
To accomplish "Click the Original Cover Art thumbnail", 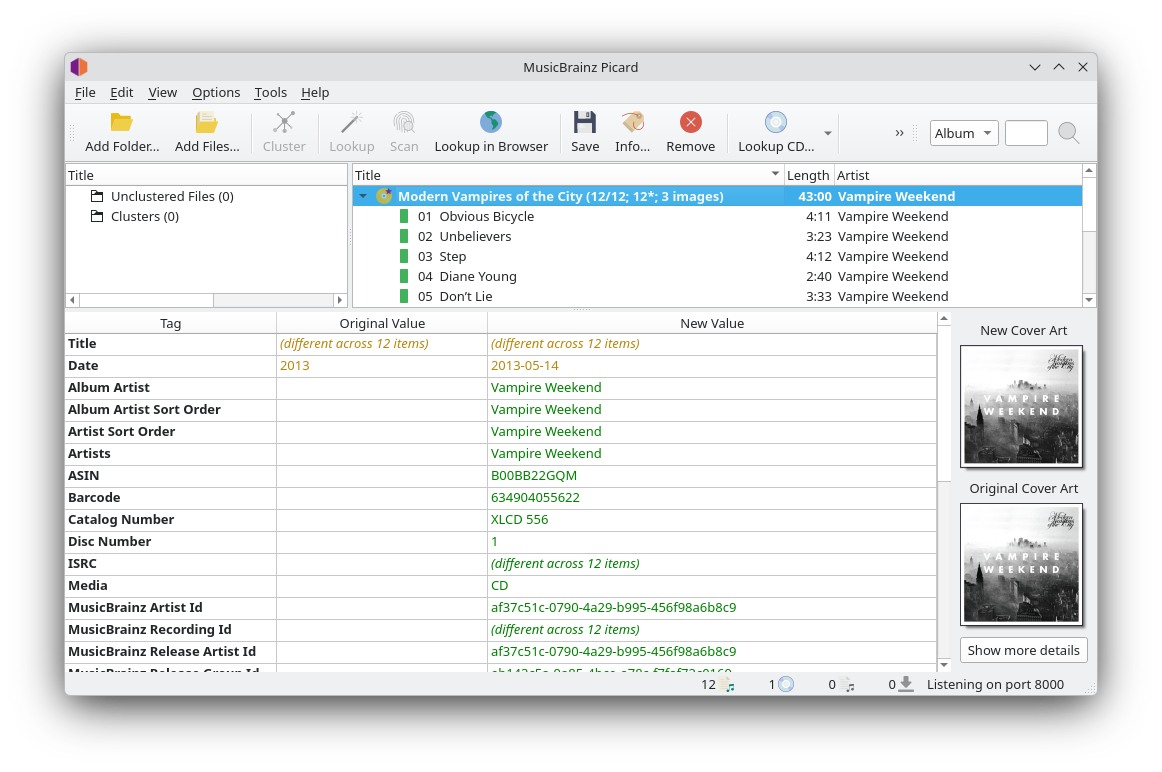I will click(x=1021, y=565).
